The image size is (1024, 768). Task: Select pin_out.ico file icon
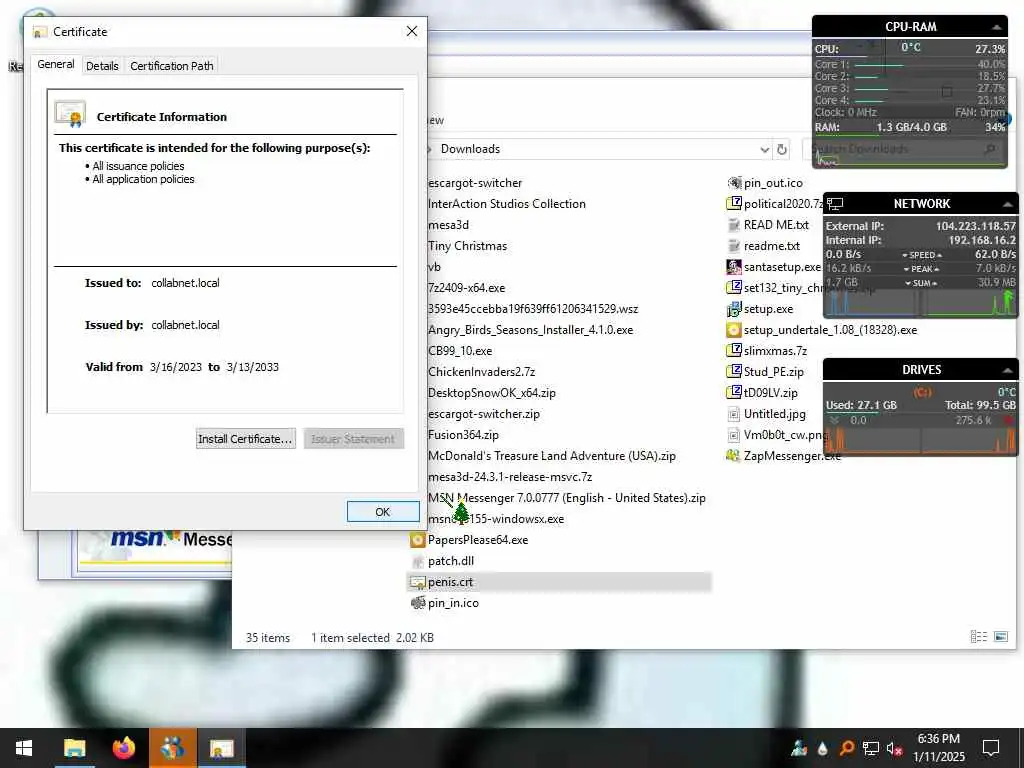(x=734, y=184)
